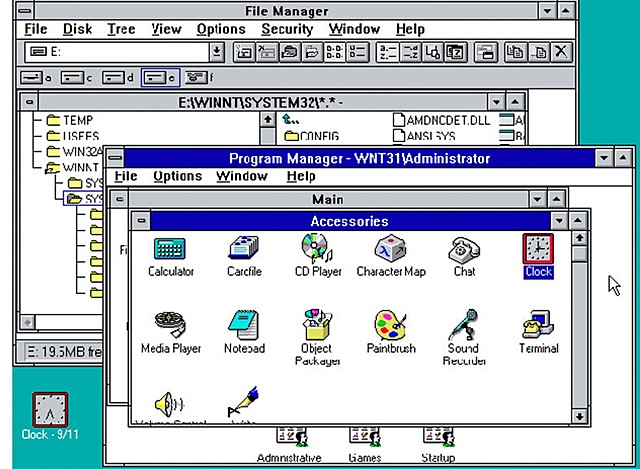
Task: Select the Volume Control speaker icon
Action: click(x=170, y=404)
